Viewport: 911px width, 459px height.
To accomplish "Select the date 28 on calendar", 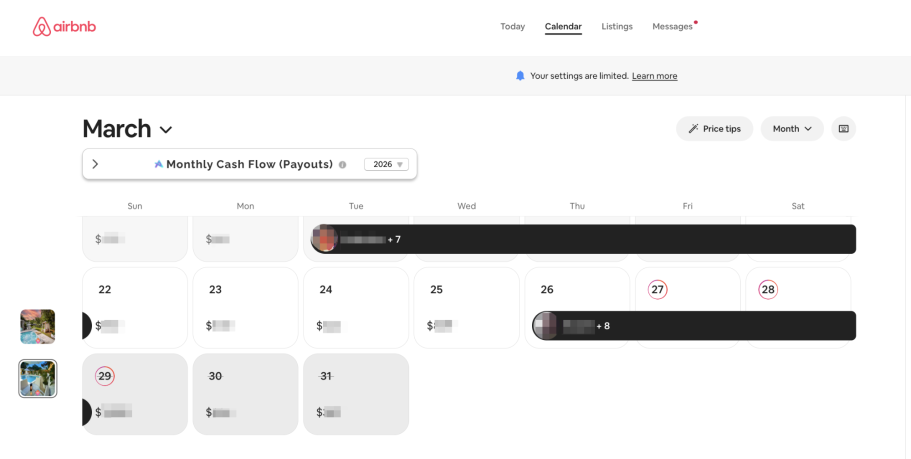I will (768, 290).
